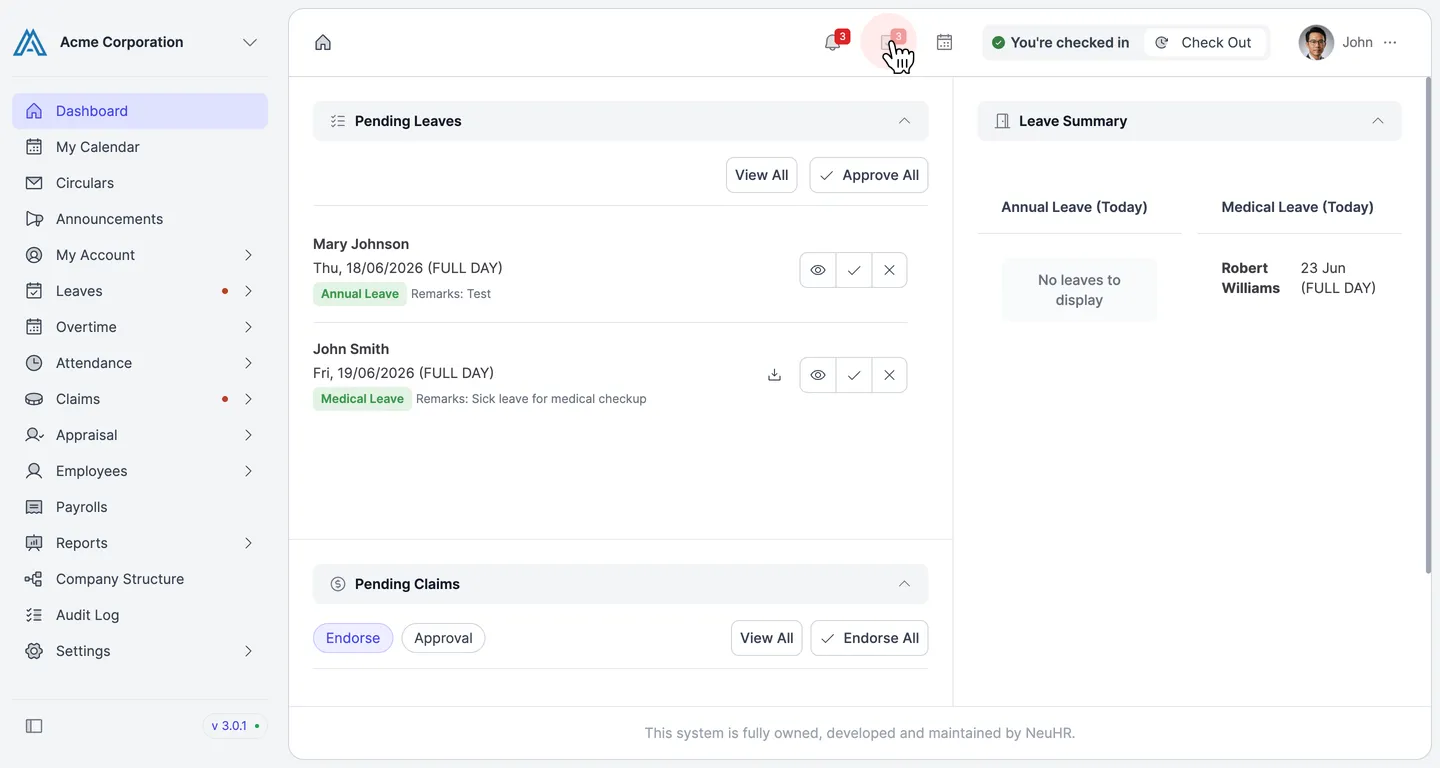Expand the My Account submenu chevron
Screen dimensions: 1440x768
(x=248, y=255)
